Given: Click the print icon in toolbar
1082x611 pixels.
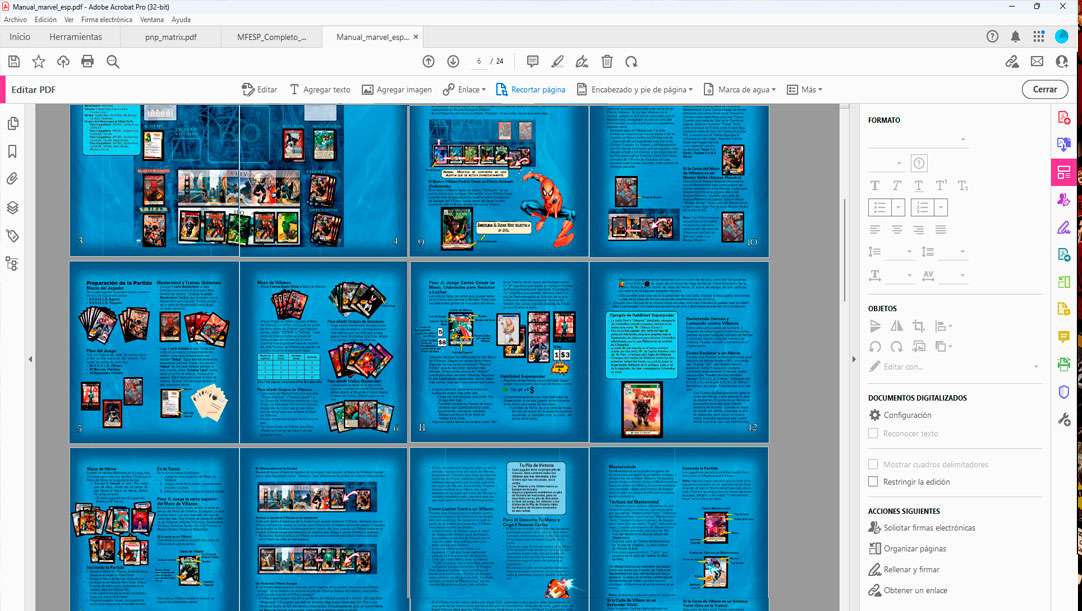Looking at the screenshot, I should [x=87, y=62].
